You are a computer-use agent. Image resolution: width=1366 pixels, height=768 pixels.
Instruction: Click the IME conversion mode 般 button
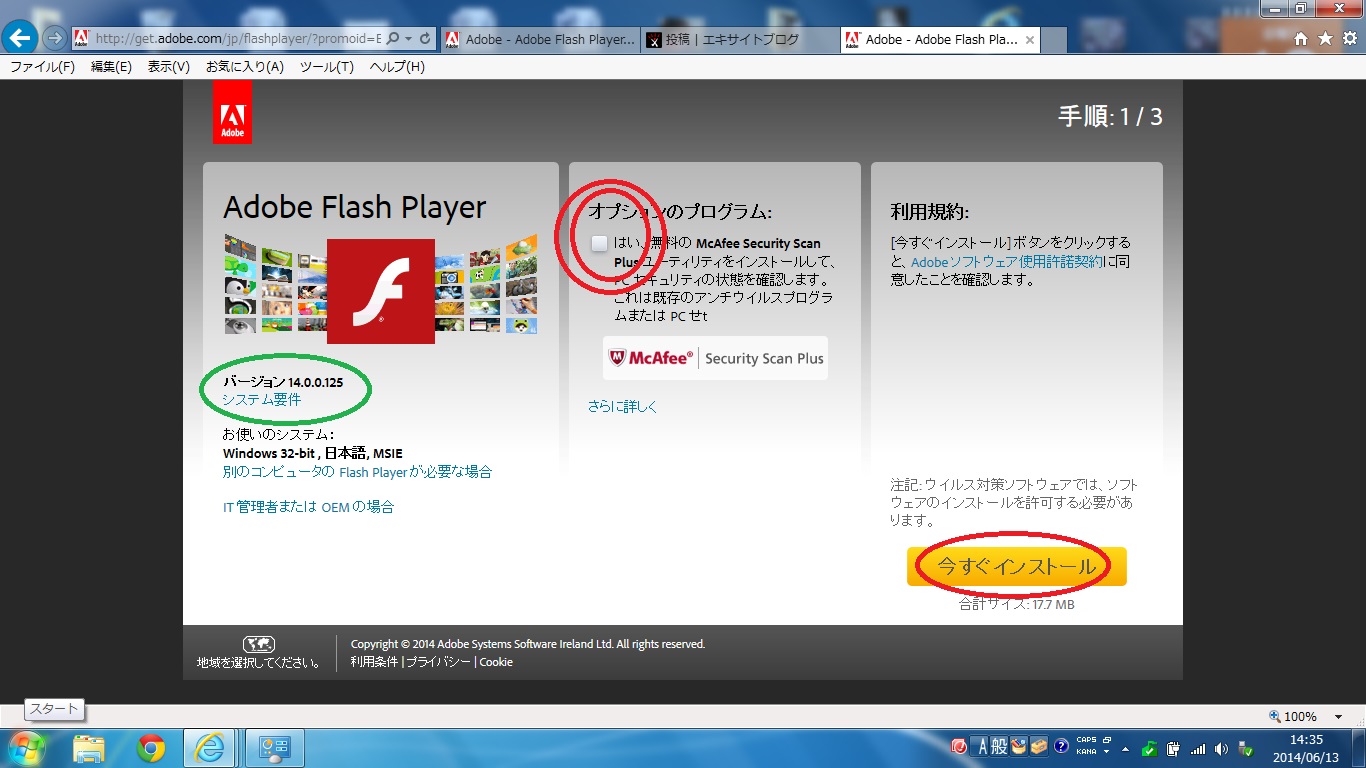tap(1000, 745)
